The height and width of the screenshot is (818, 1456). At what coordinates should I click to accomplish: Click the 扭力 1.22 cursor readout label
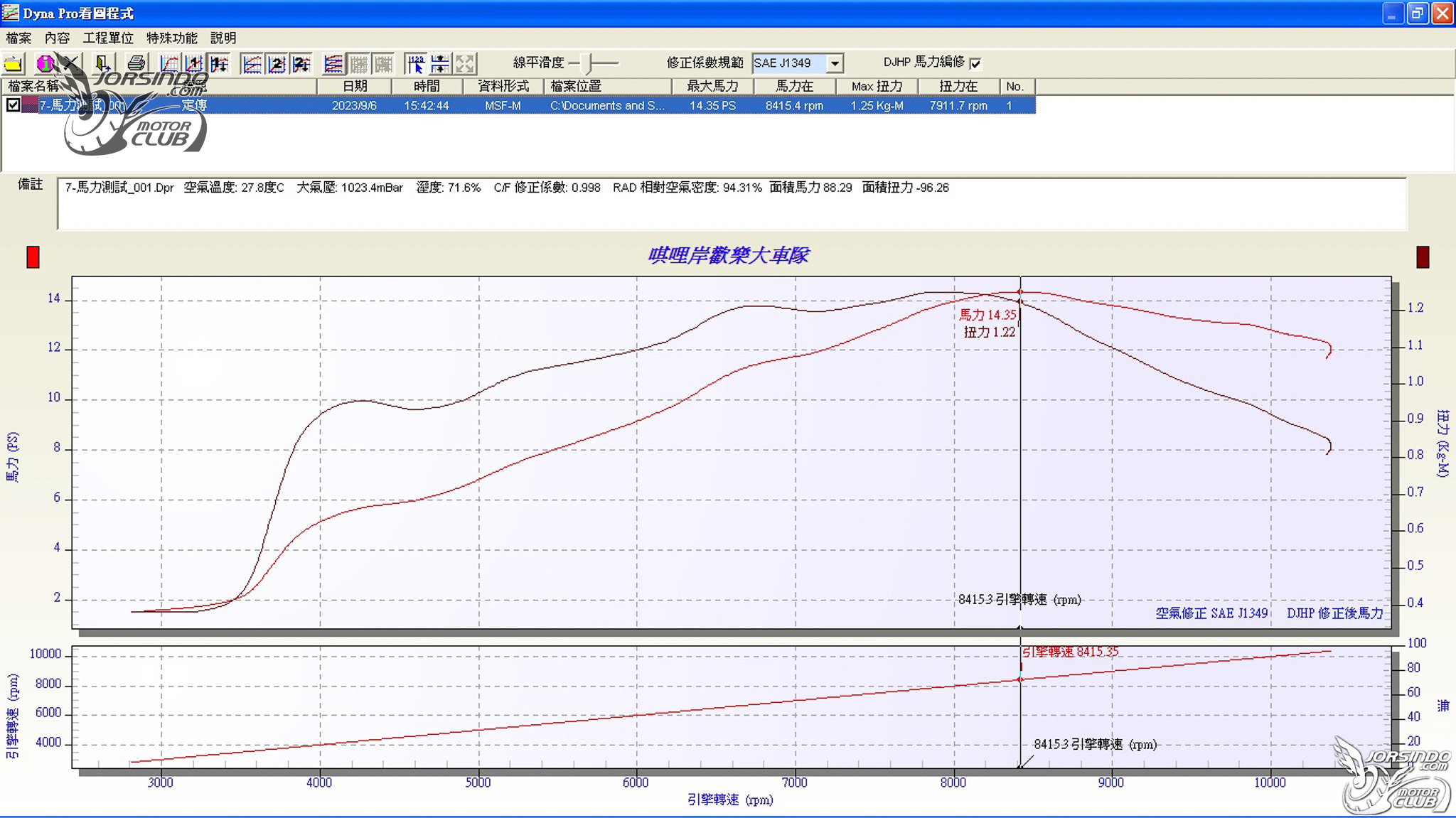990,332
